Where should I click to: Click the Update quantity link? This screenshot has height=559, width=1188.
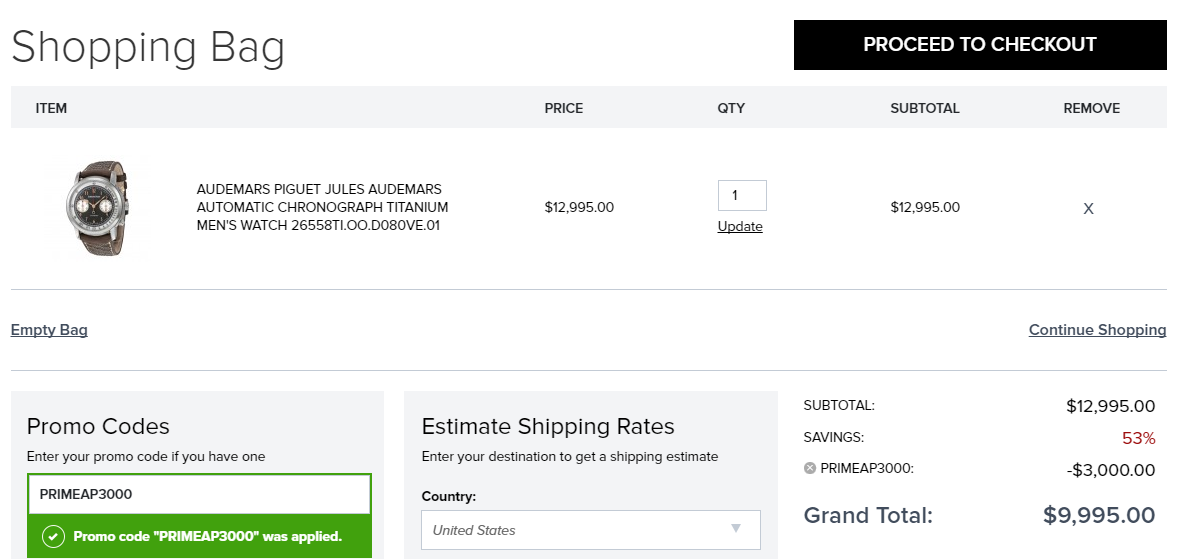pyautogui.click(x=739, y=226)
